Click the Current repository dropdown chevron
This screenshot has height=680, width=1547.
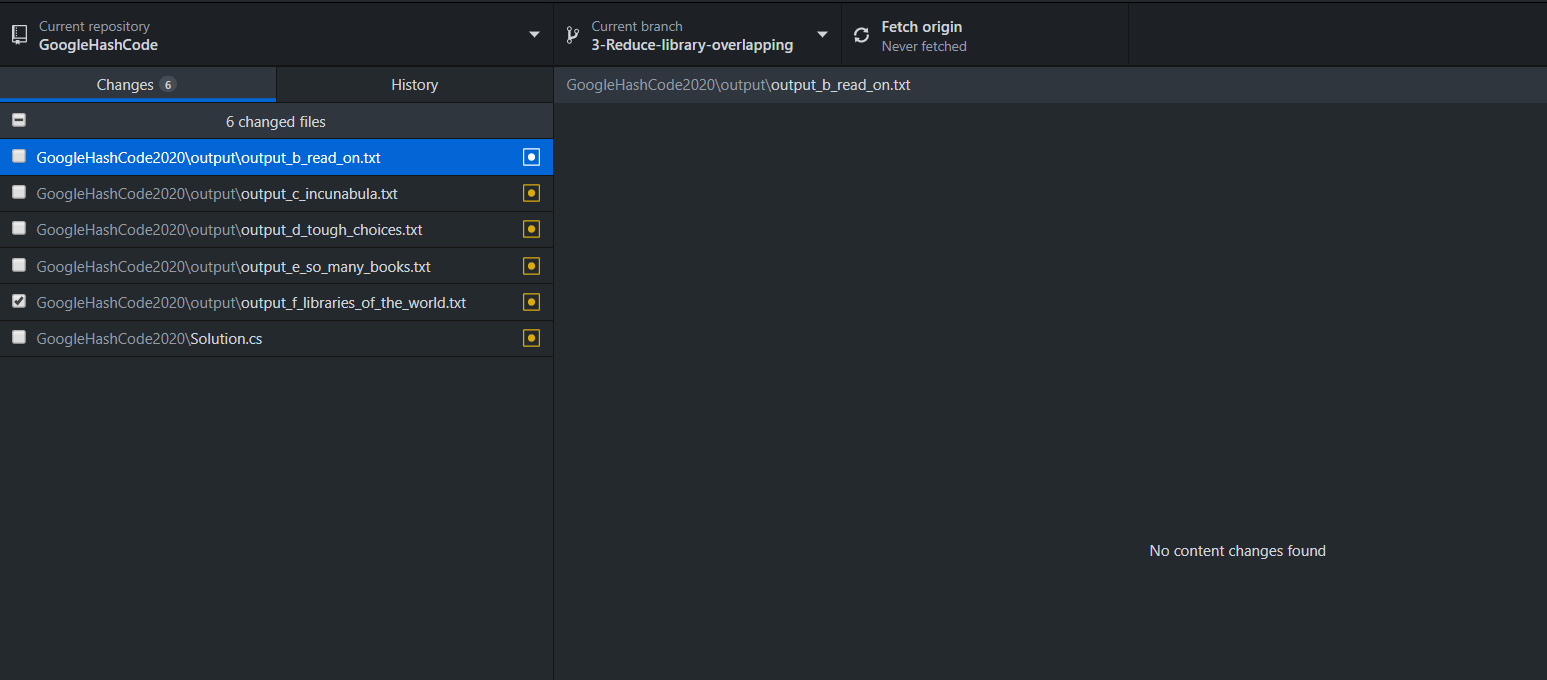click(x=533, y=32)
